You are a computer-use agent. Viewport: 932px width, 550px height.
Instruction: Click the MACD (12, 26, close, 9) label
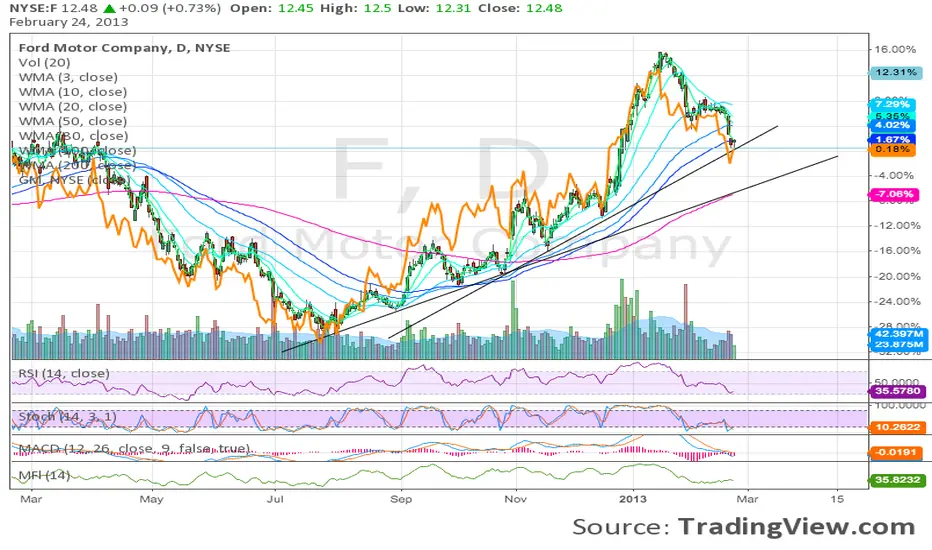pos(134,448)
